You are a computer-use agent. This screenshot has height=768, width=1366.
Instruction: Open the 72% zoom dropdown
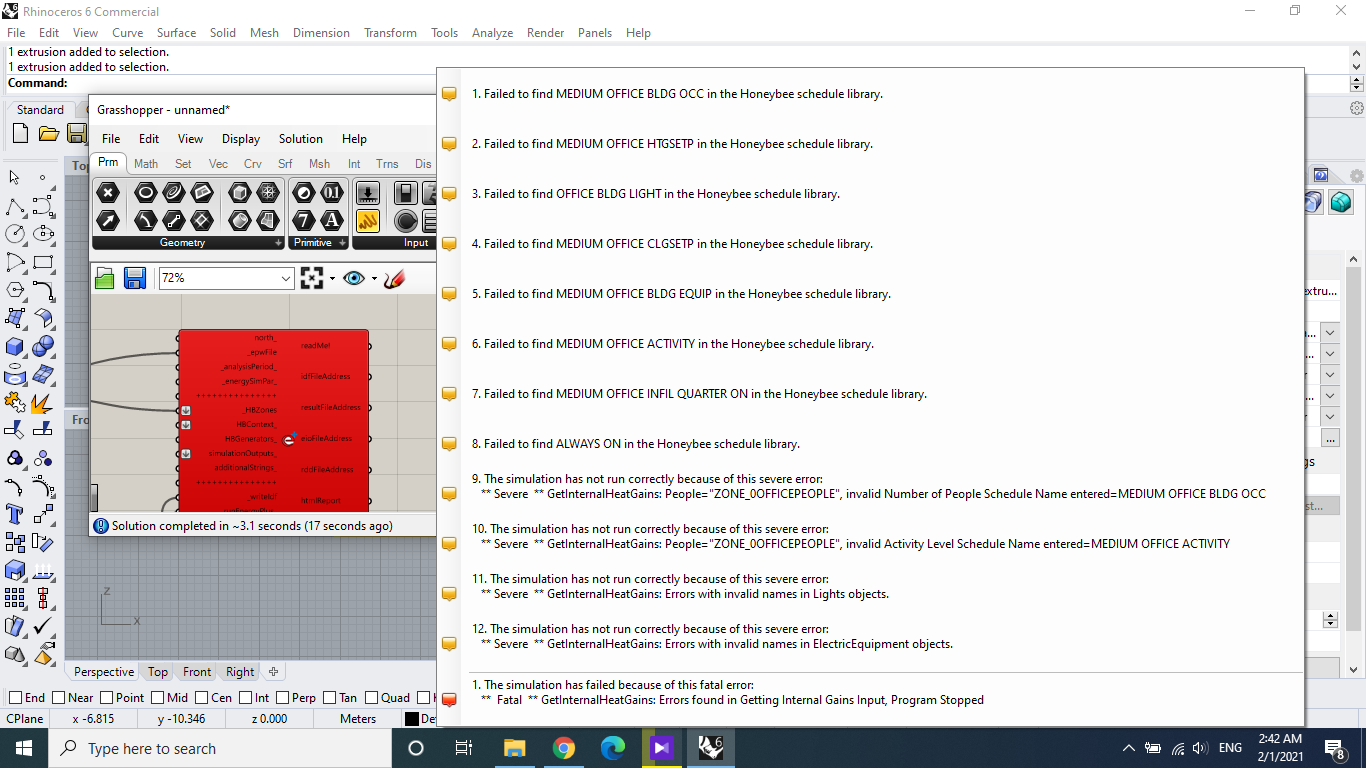tap(286, 278)
